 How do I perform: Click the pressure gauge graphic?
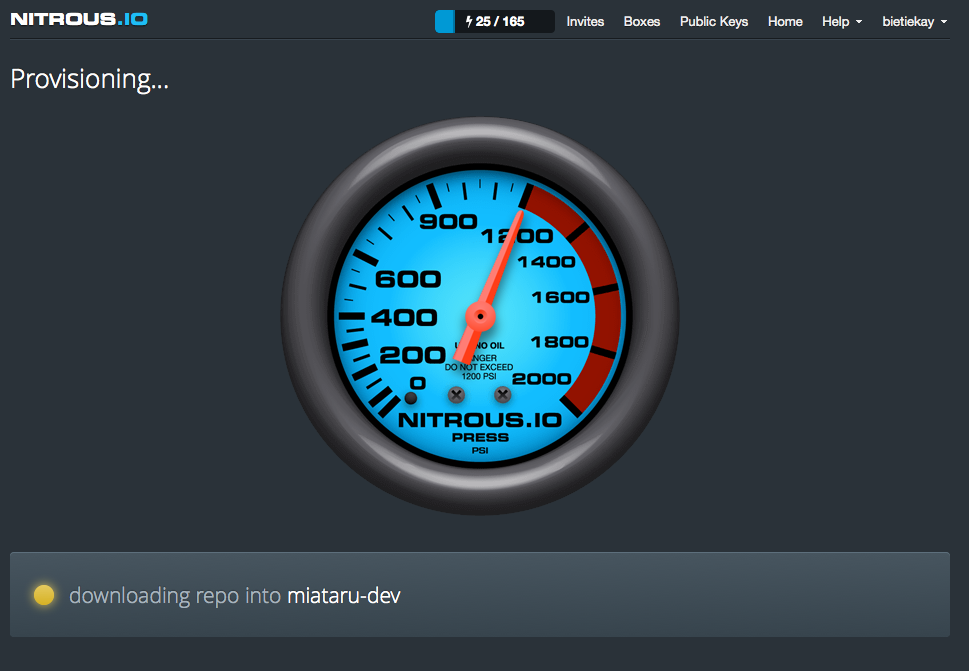point(480,316)
